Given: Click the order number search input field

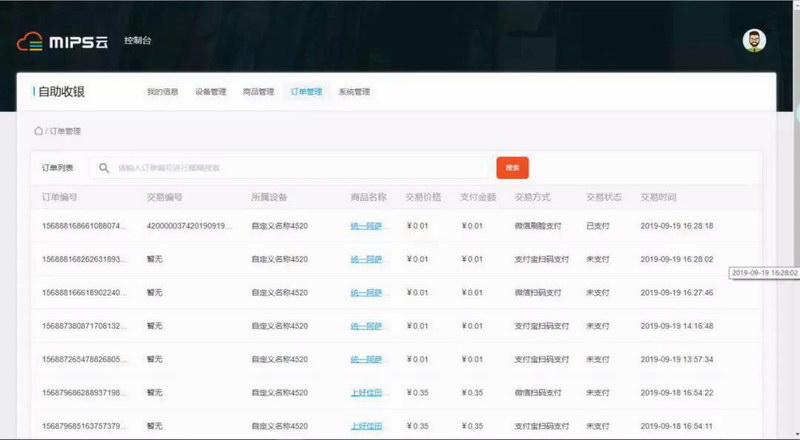Looking at the screenshot, I should click(x=300, y=168).
